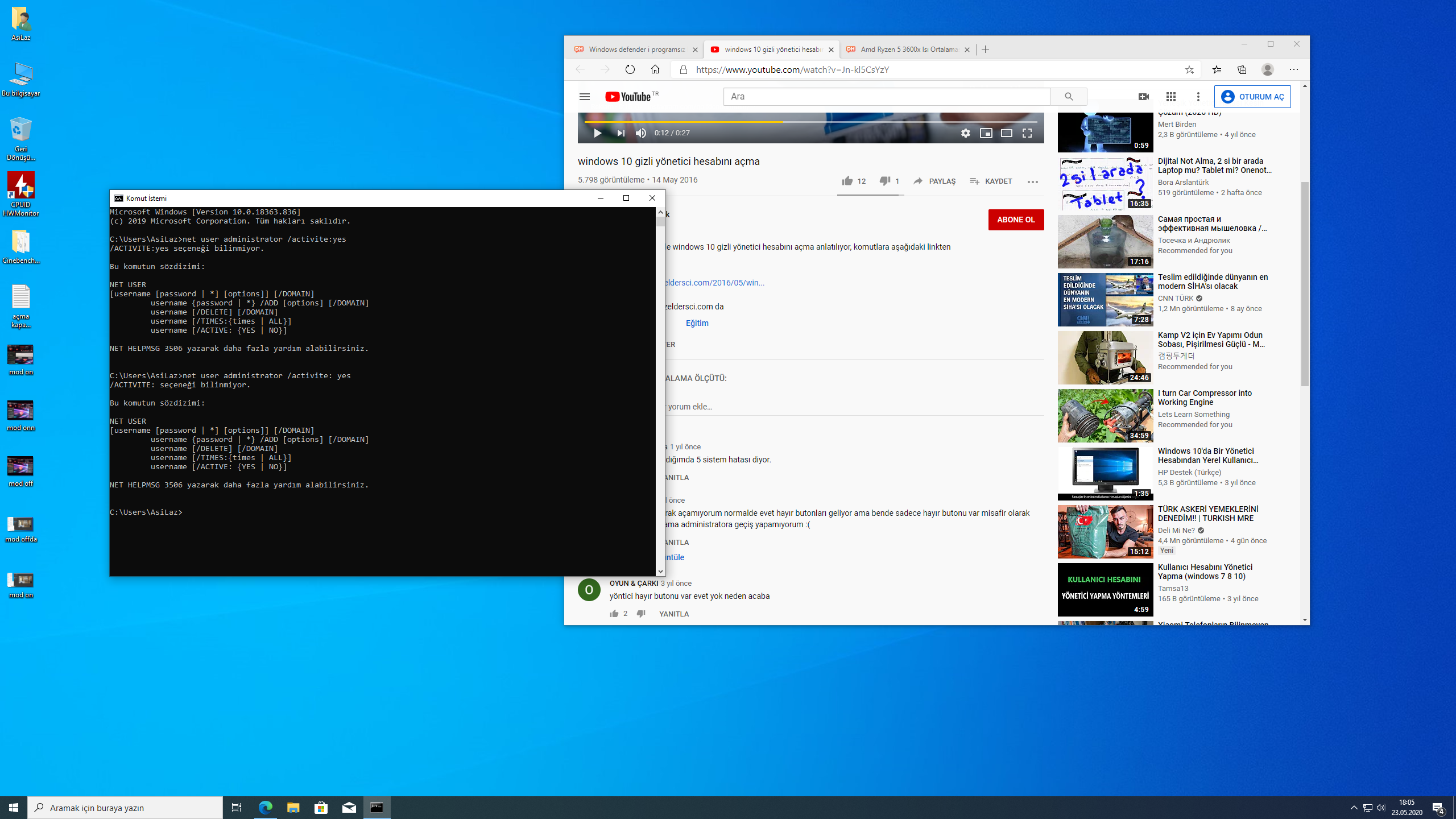1456x819 pixels.
Task: Open YouTube settings three-dot menu
Action: pos(1198,97)
